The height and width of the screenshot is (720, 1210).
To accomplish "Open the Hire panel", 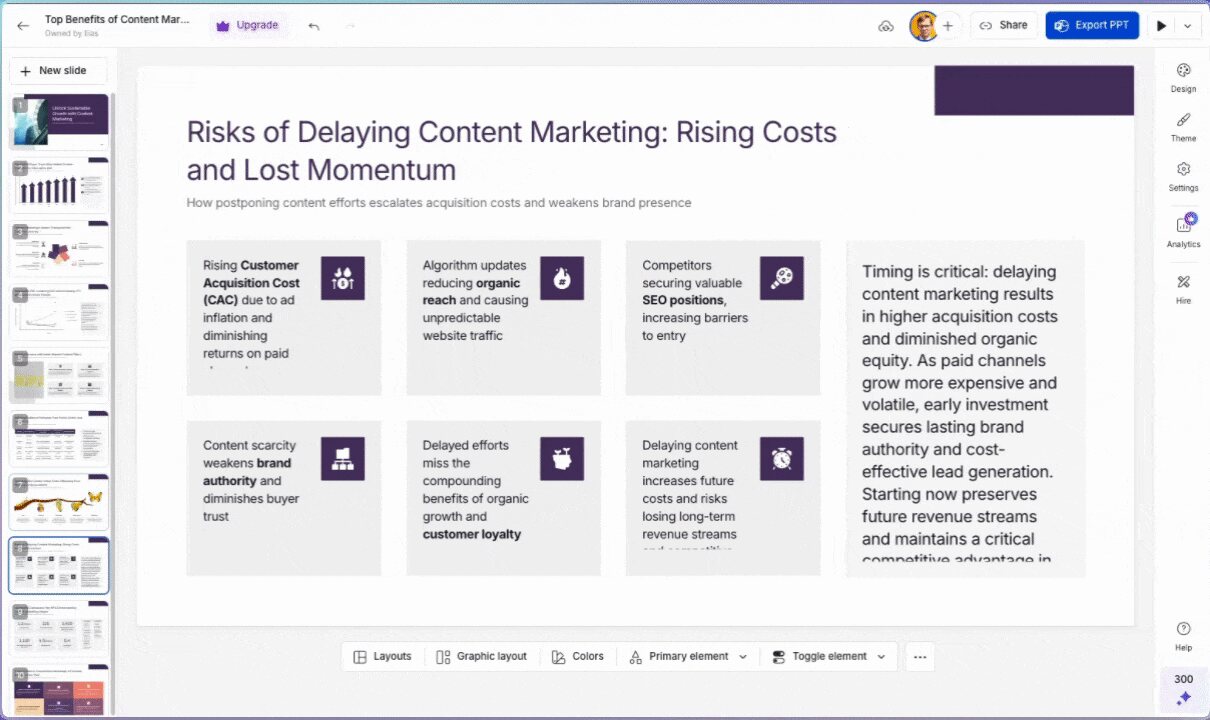I will coord(1183,289).
